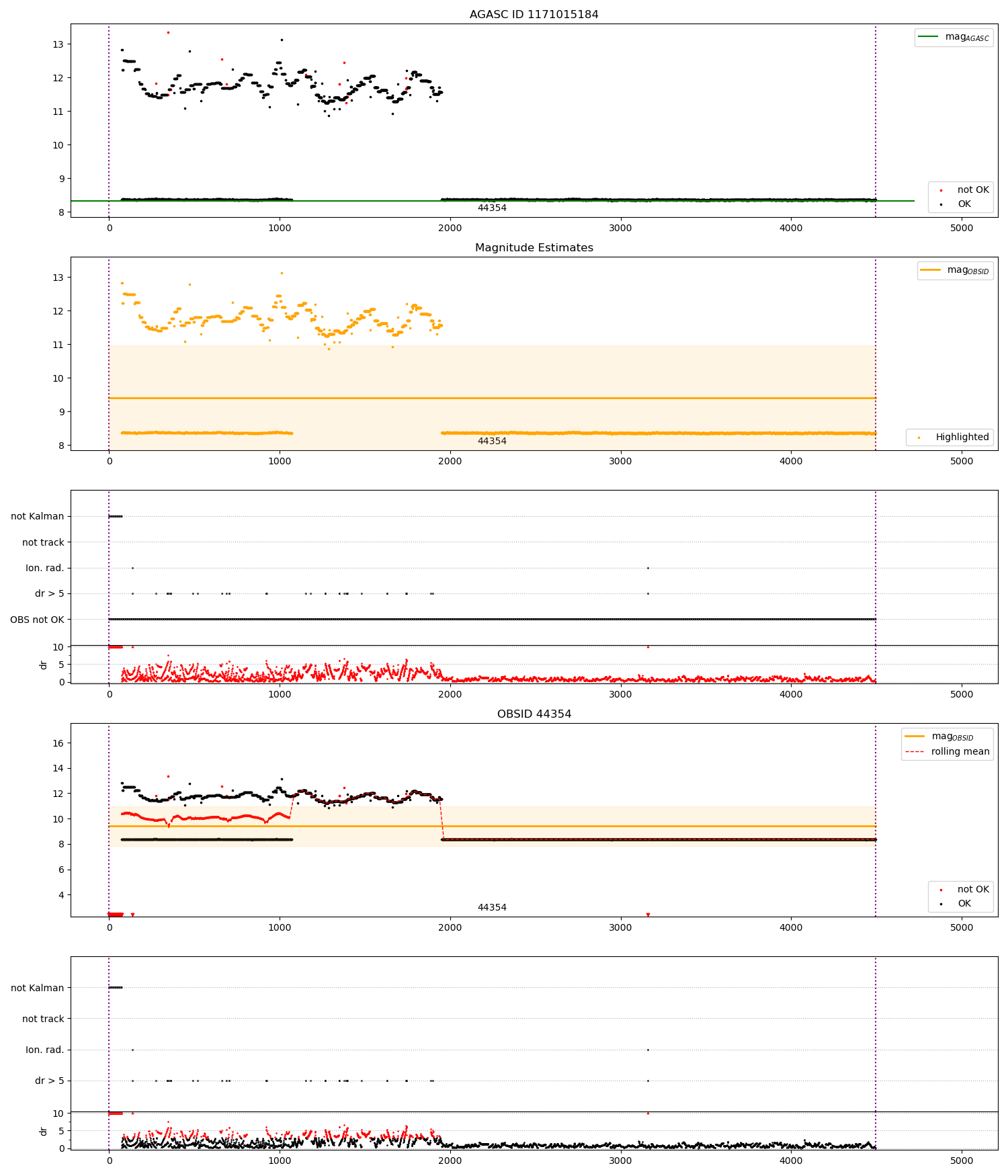Click the 'AGASC ID 1171015184' plot title
The image size is (1008, 1176).
click(x=534, y=14)
